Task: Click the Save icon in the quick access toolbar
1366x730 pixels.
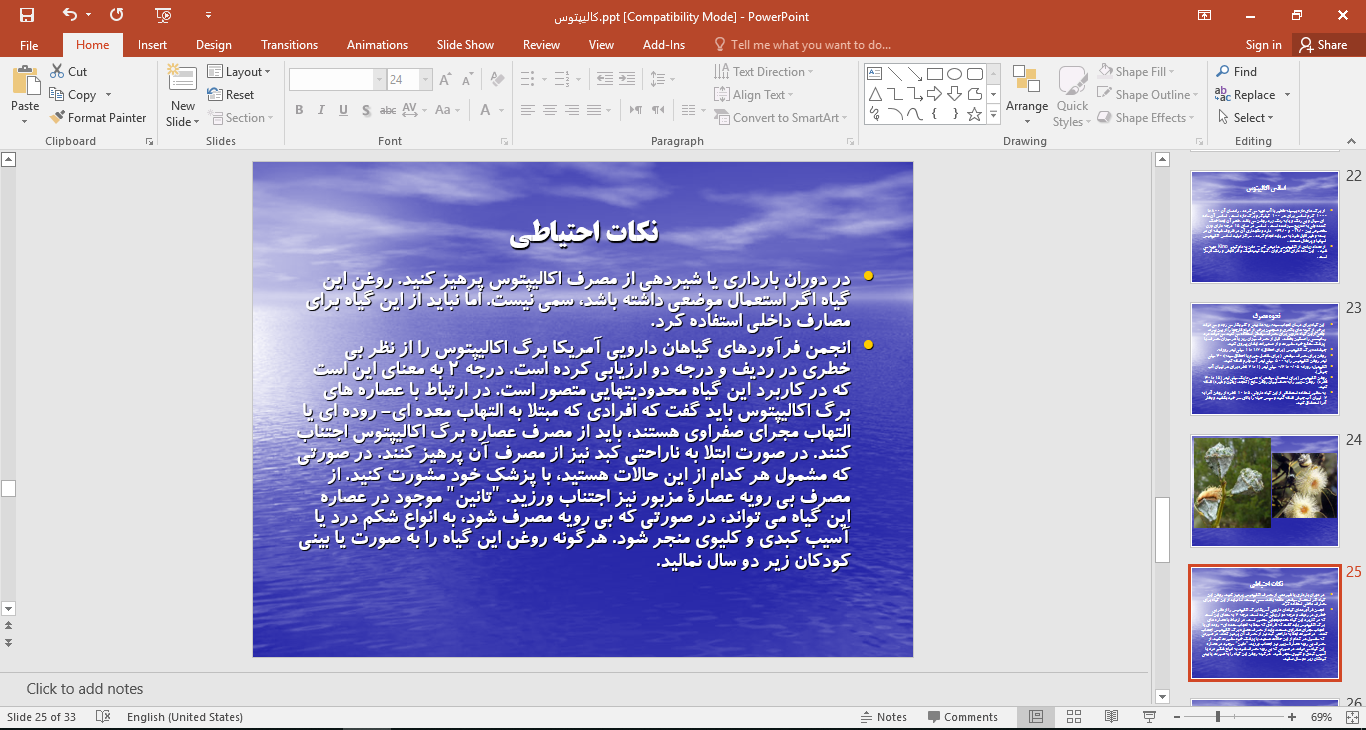Action: pyautogui.click(x=26, y=15)
